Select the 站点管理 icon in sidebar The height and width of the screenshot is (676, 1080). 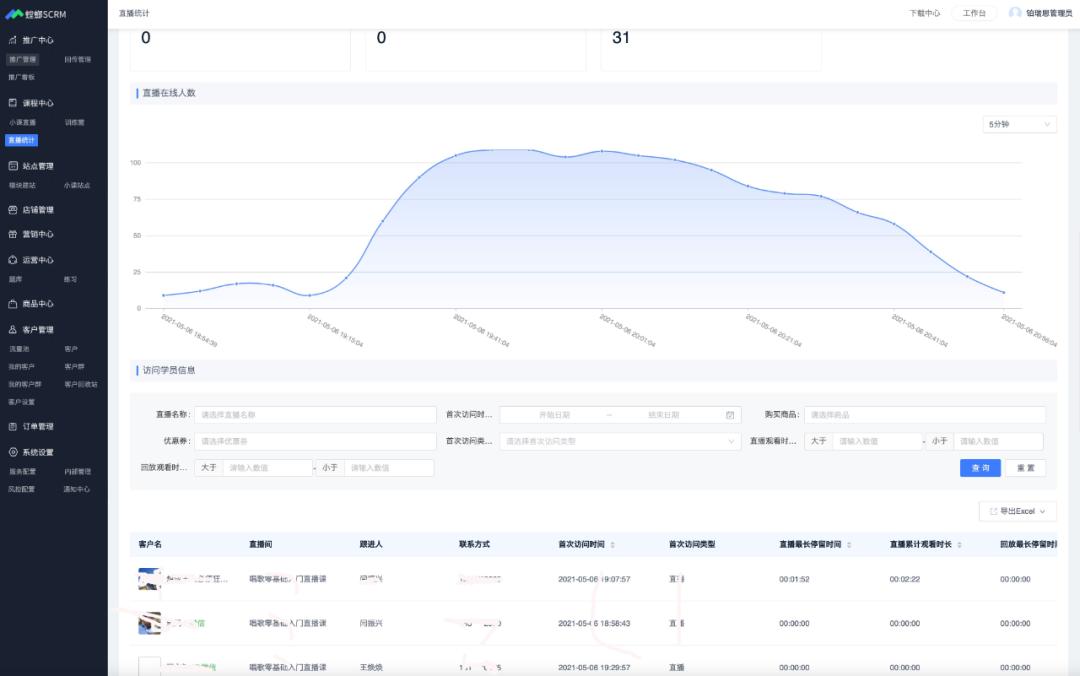[13, 166]
